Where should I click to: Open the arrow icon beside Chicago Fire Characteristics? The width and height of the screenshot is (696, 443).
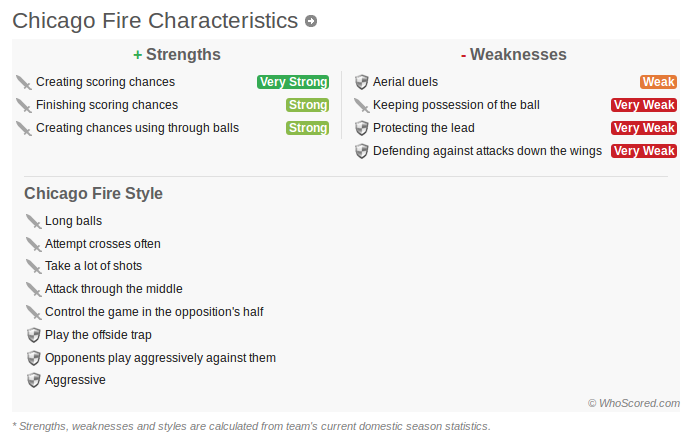coord(311,21)
